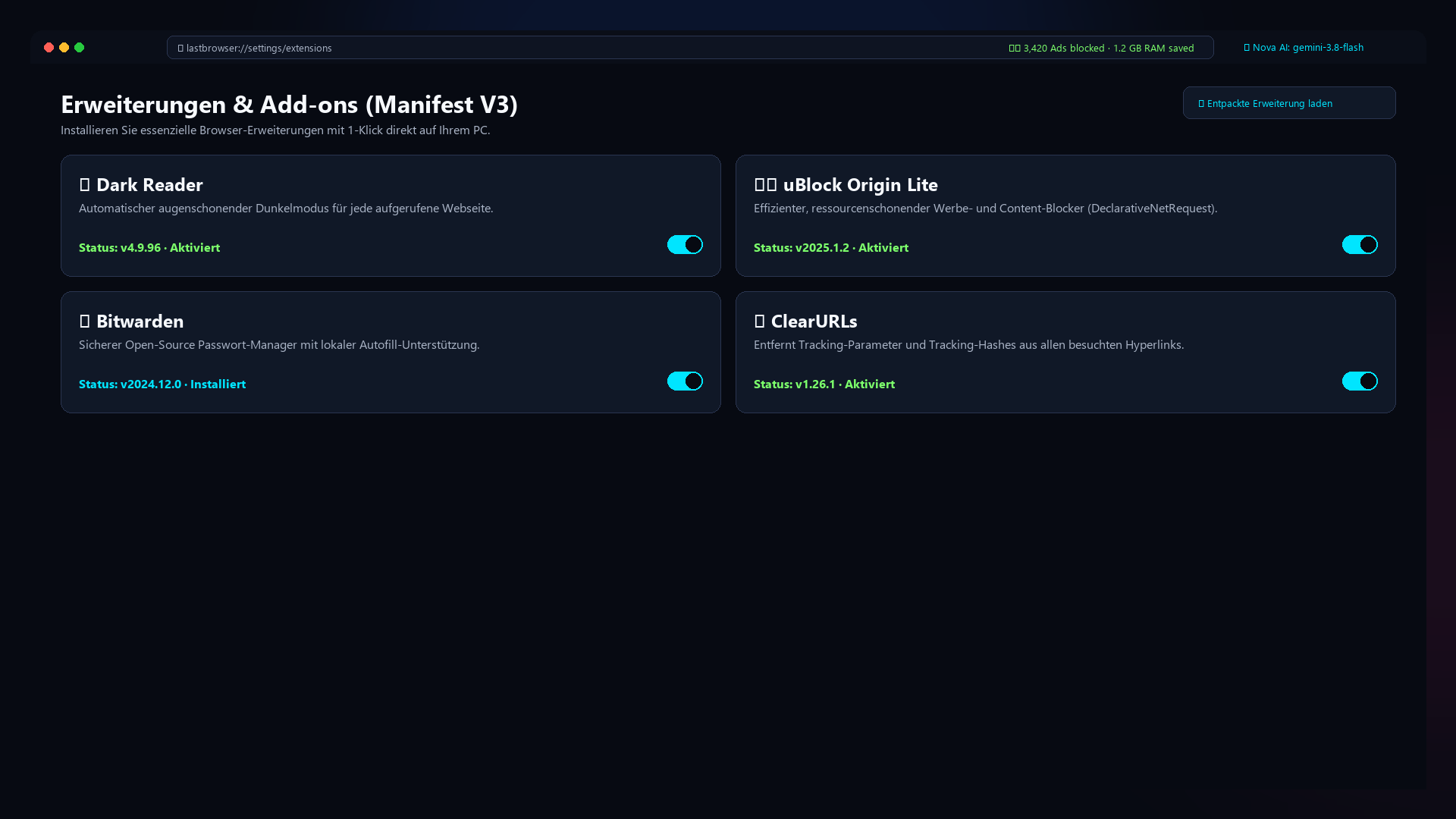The width and height of the screenshot is (1456, 819).
Task: Click the uBlock Origin Lite shield icon
Action: tap(765, 184)
